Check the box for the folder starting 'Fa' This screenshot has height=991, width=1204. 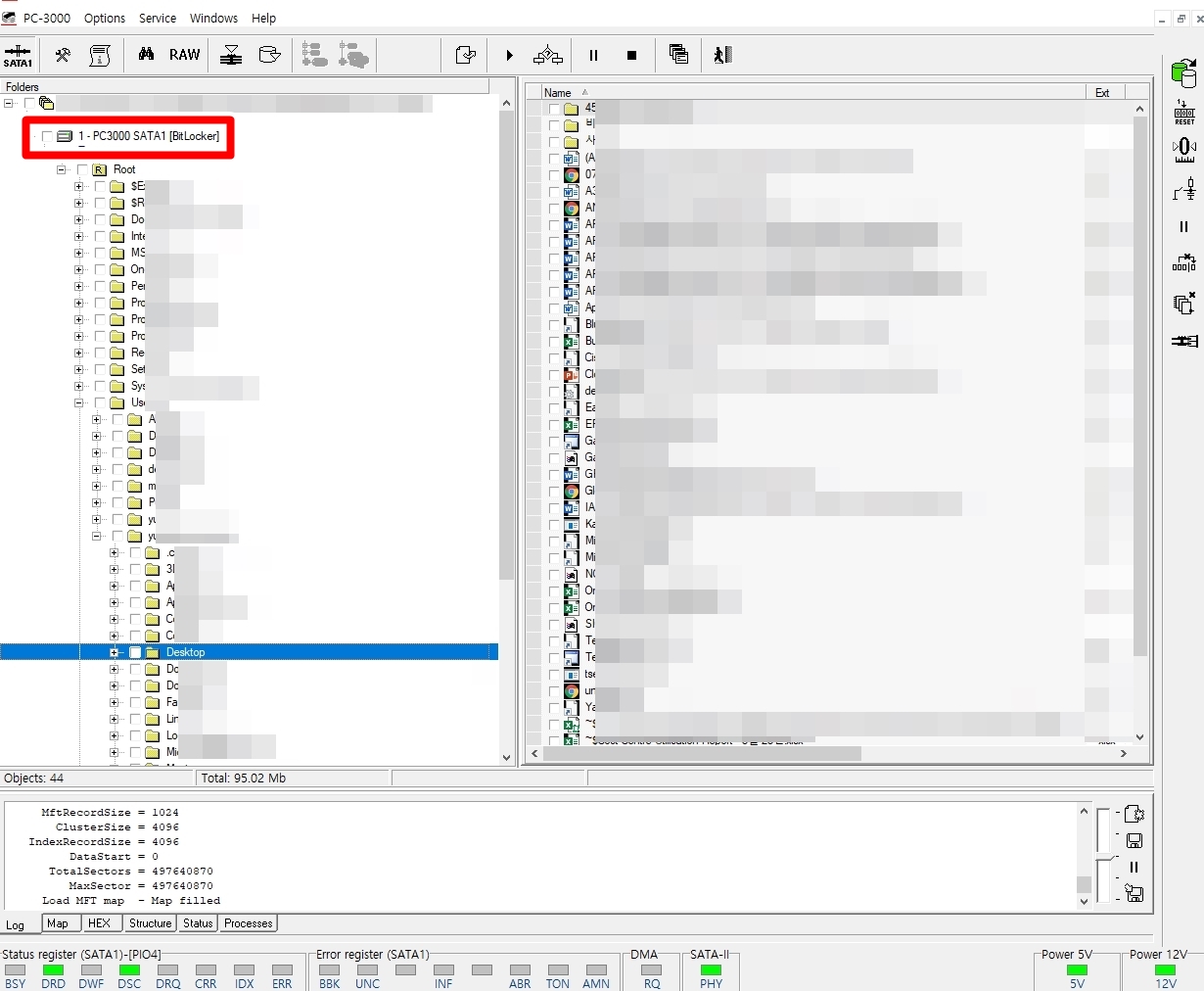click(x=135, y=702)
